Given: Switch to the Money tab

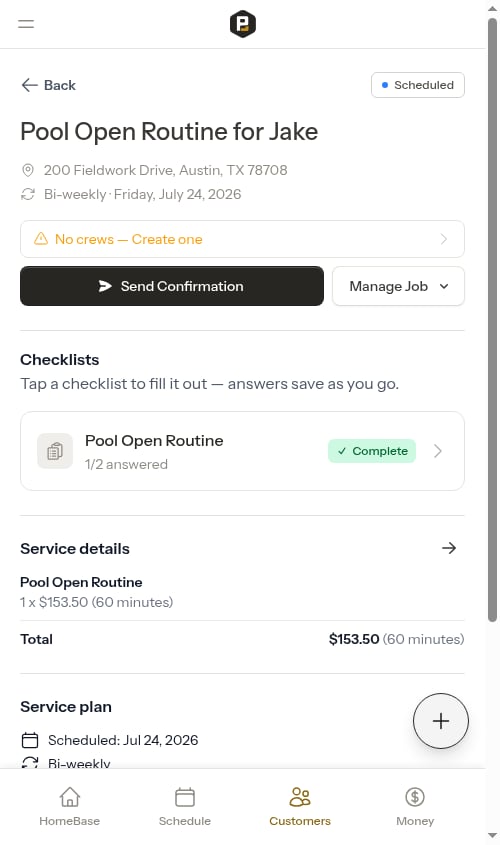Looking at the screenshot, I should click(415, 806).
